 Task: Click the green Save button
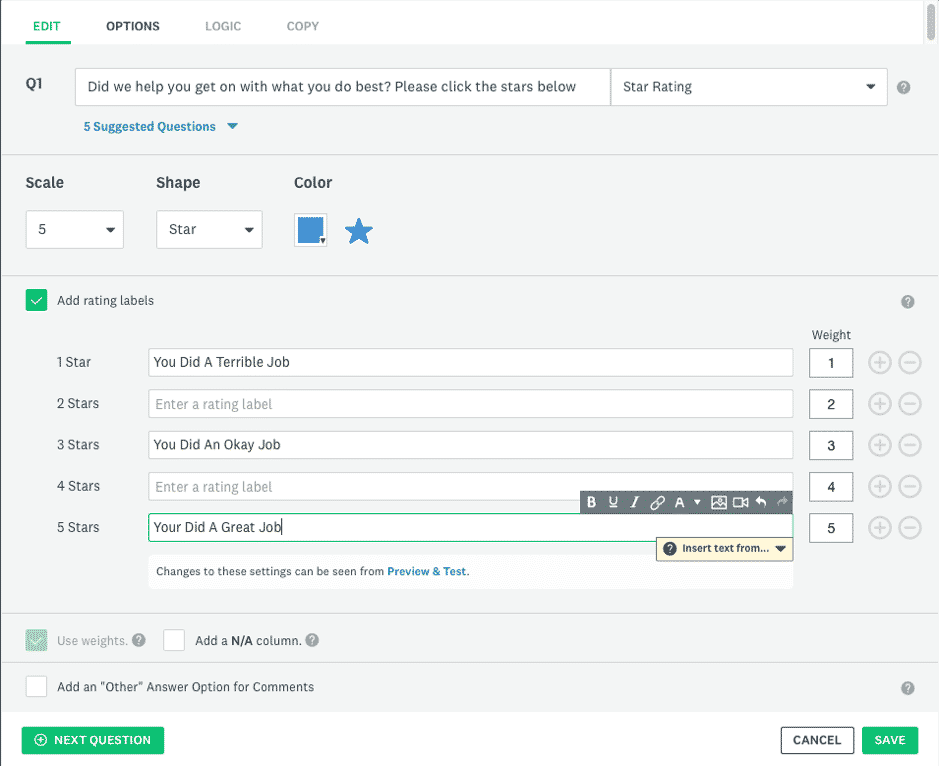coord(889,740)
